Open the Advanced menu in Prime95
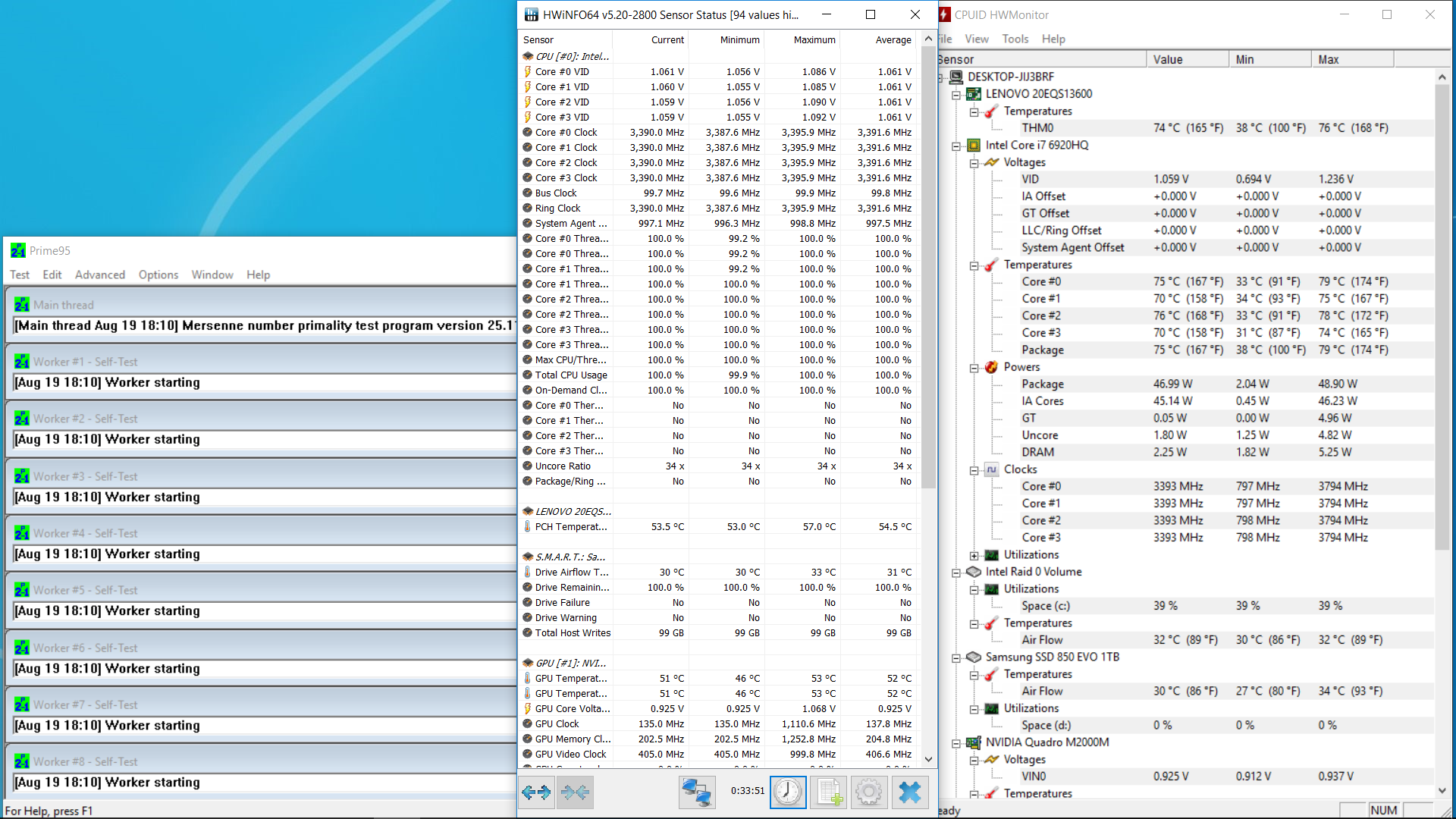 pyautogui.click(x=100, y=275)
